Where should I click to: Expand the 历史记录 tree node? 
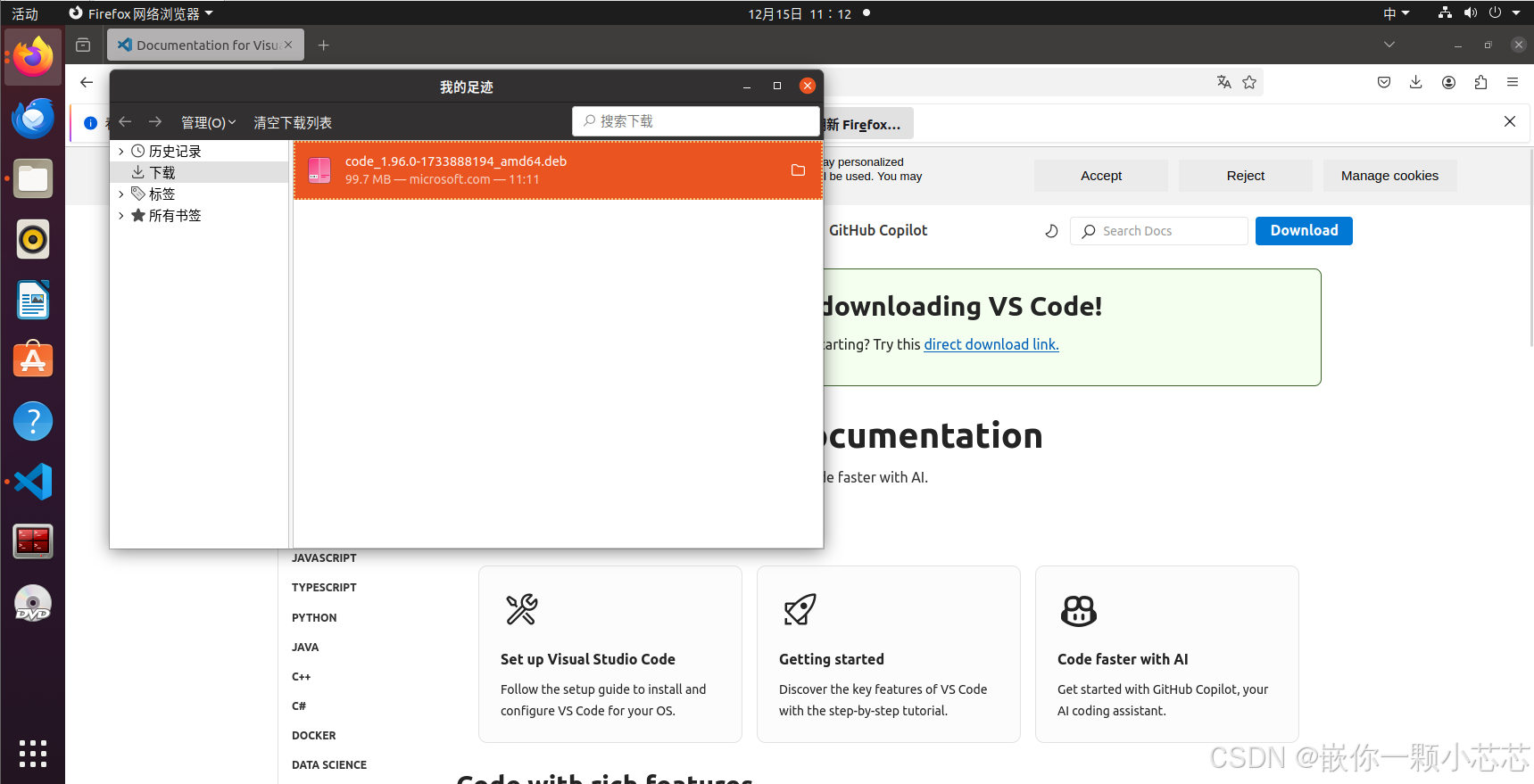[121, 152]
